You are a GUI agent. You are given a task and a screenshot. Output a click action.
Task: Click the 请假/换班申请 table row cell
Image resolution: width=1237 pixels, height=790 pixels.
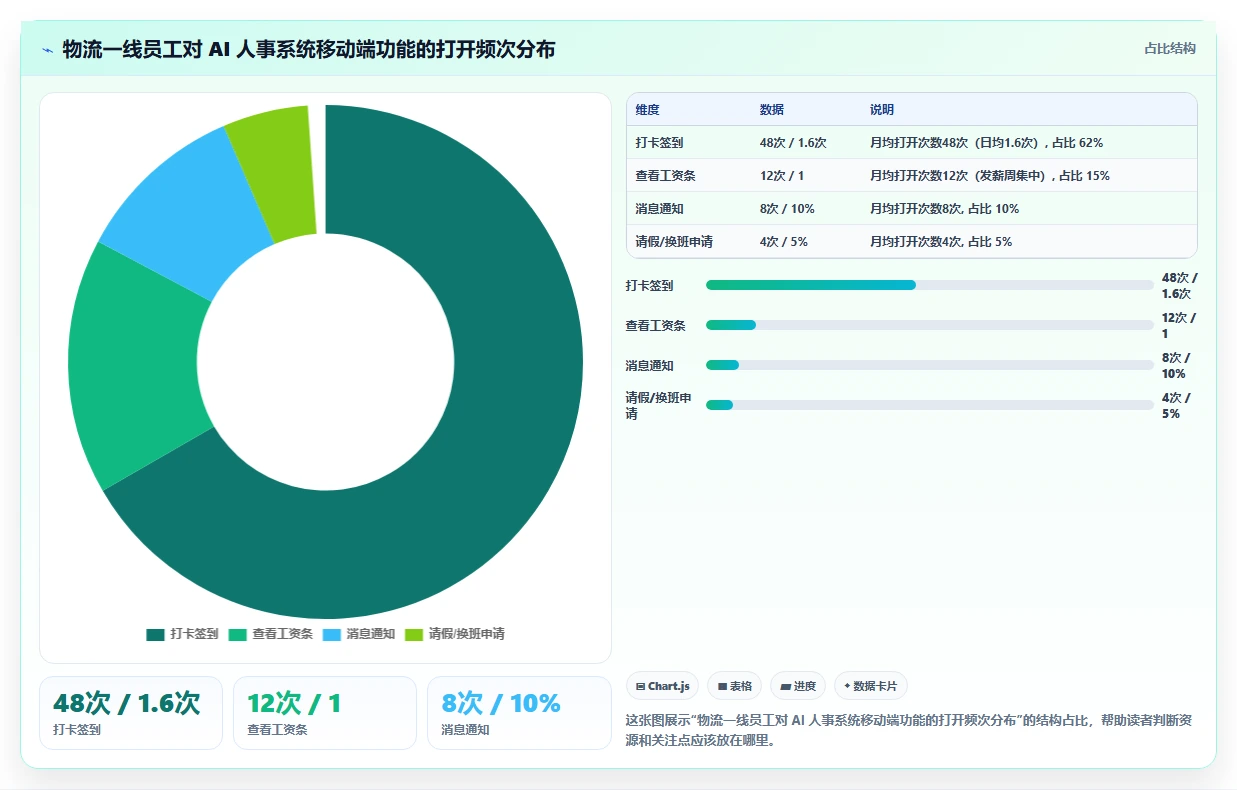(674, 242)
